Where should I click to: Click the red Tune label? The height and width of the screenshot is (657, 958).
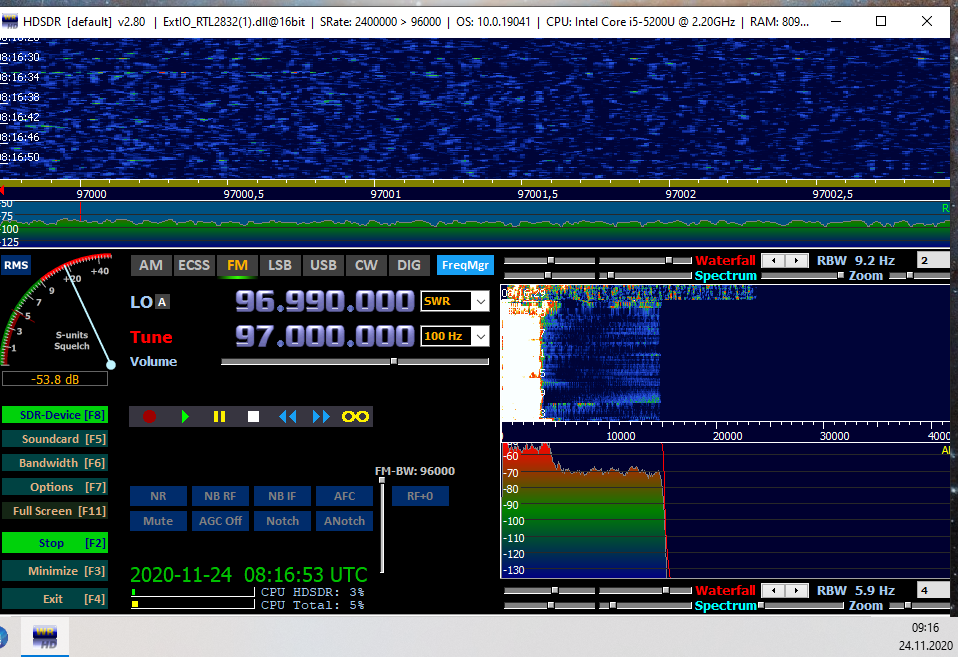151,337
